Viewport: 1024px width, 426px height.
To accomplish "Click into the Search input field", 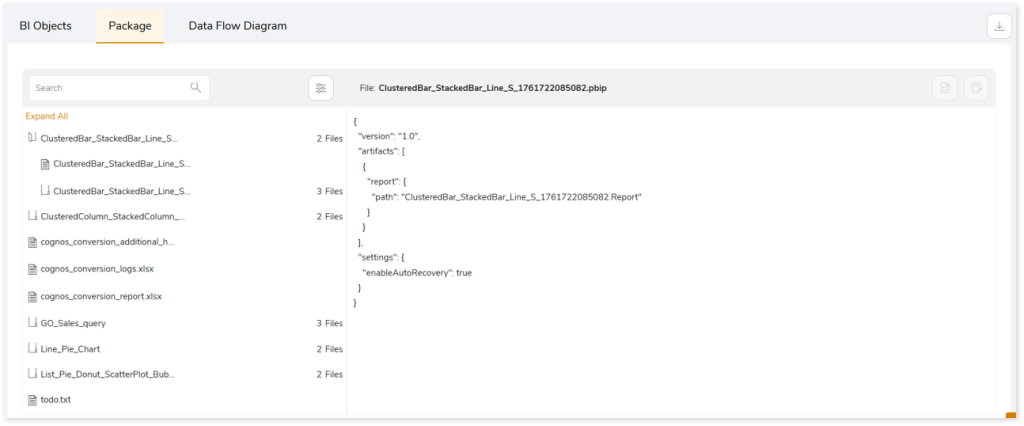I will [x=108, y=88].
